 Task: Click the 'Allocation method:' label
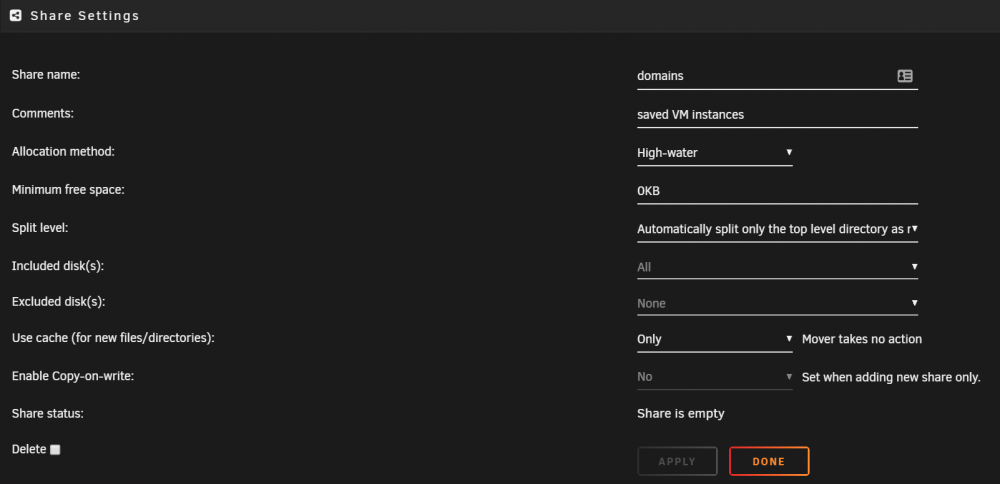point(63,152)
